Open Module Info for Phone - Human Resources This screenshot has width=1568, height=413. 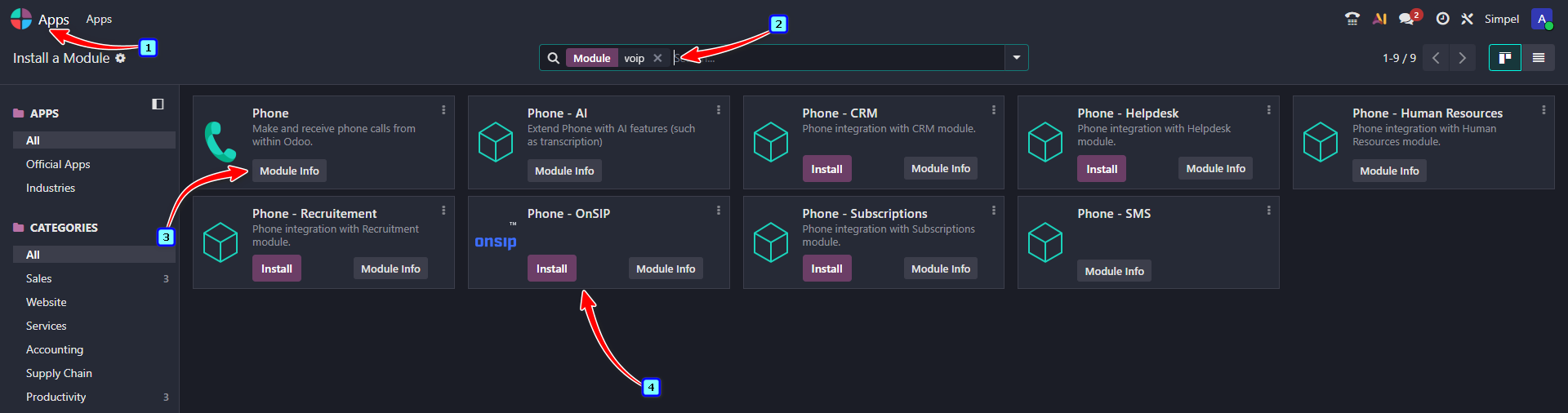click(x=1389, y=171)
